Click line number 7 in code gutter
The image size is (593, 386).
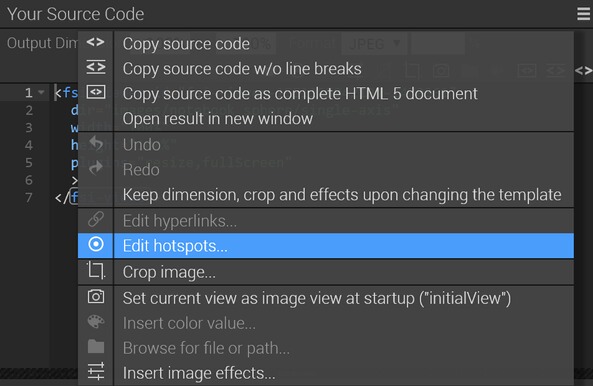pos(29,197)
